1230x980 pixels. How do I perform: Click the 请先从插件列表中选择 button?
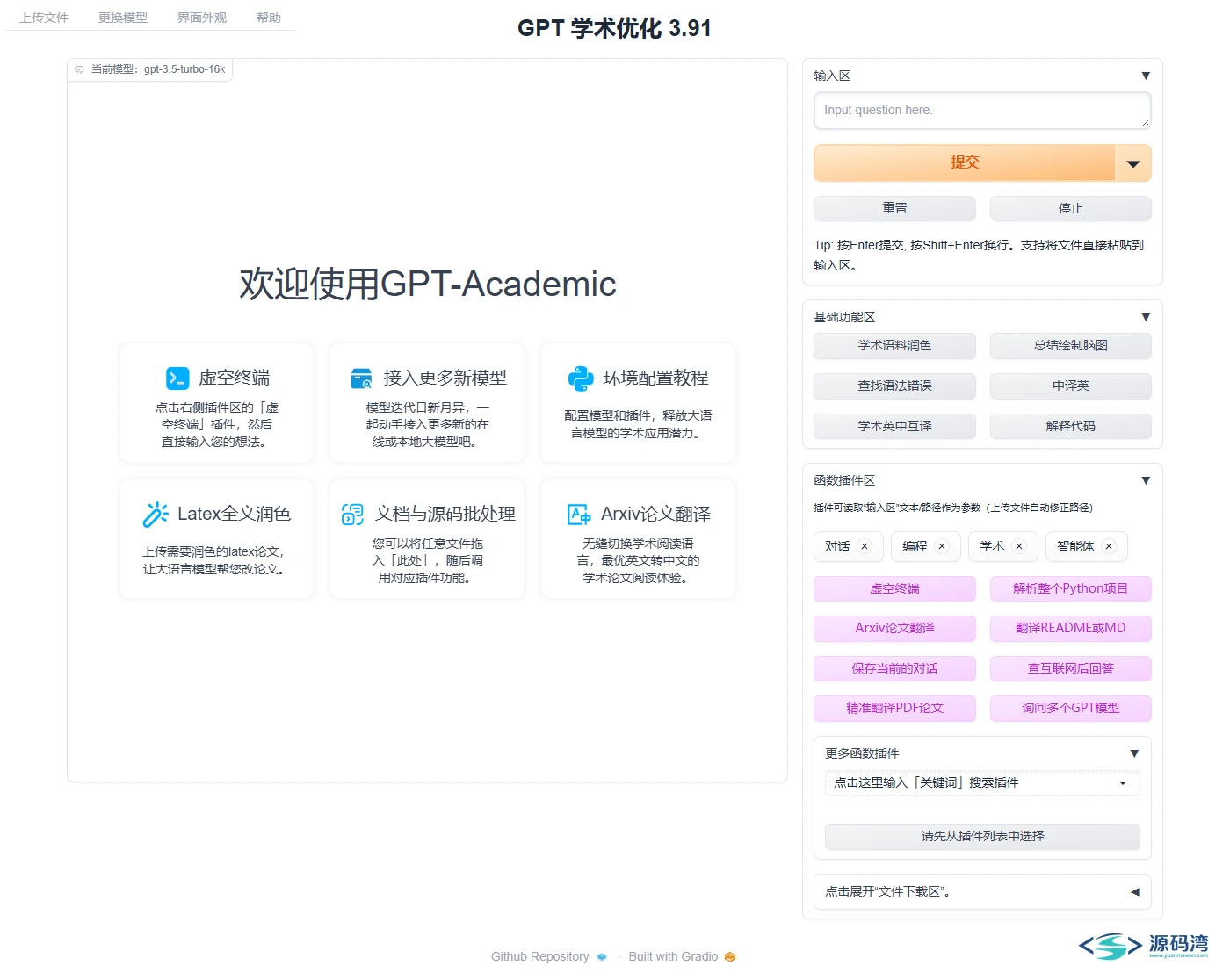[x=982, y=837]
